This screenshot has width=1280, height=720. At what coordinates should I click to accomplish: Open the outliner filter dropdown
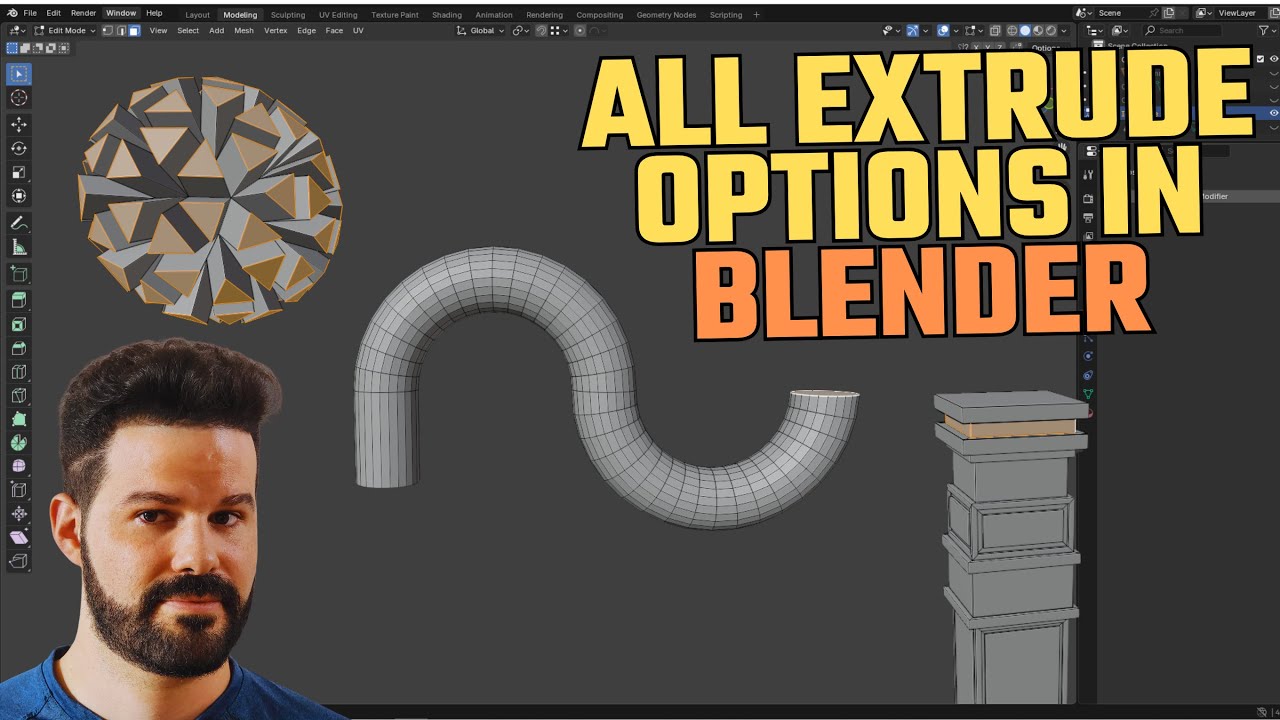(1265, 30)
